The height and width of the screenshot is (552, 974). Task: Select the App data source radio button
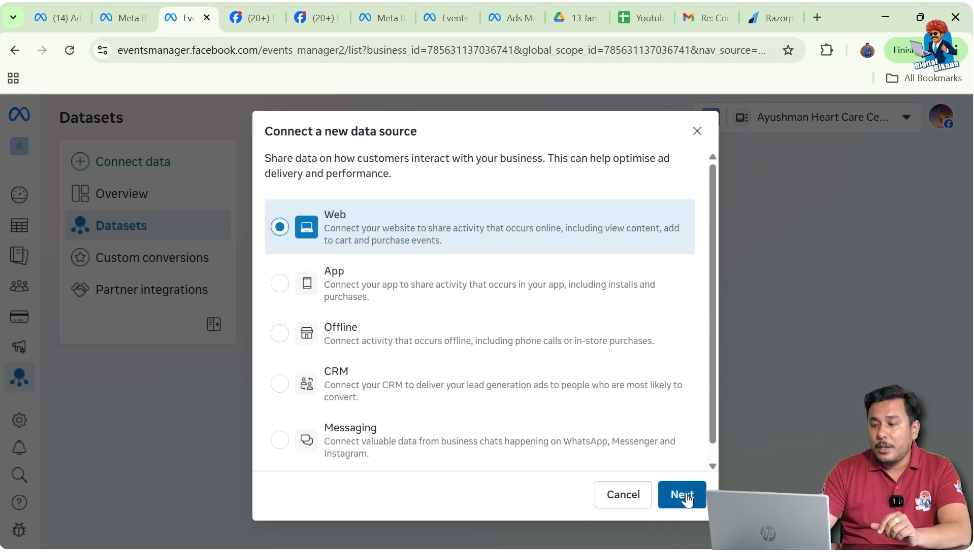click(x=280, y=283)
